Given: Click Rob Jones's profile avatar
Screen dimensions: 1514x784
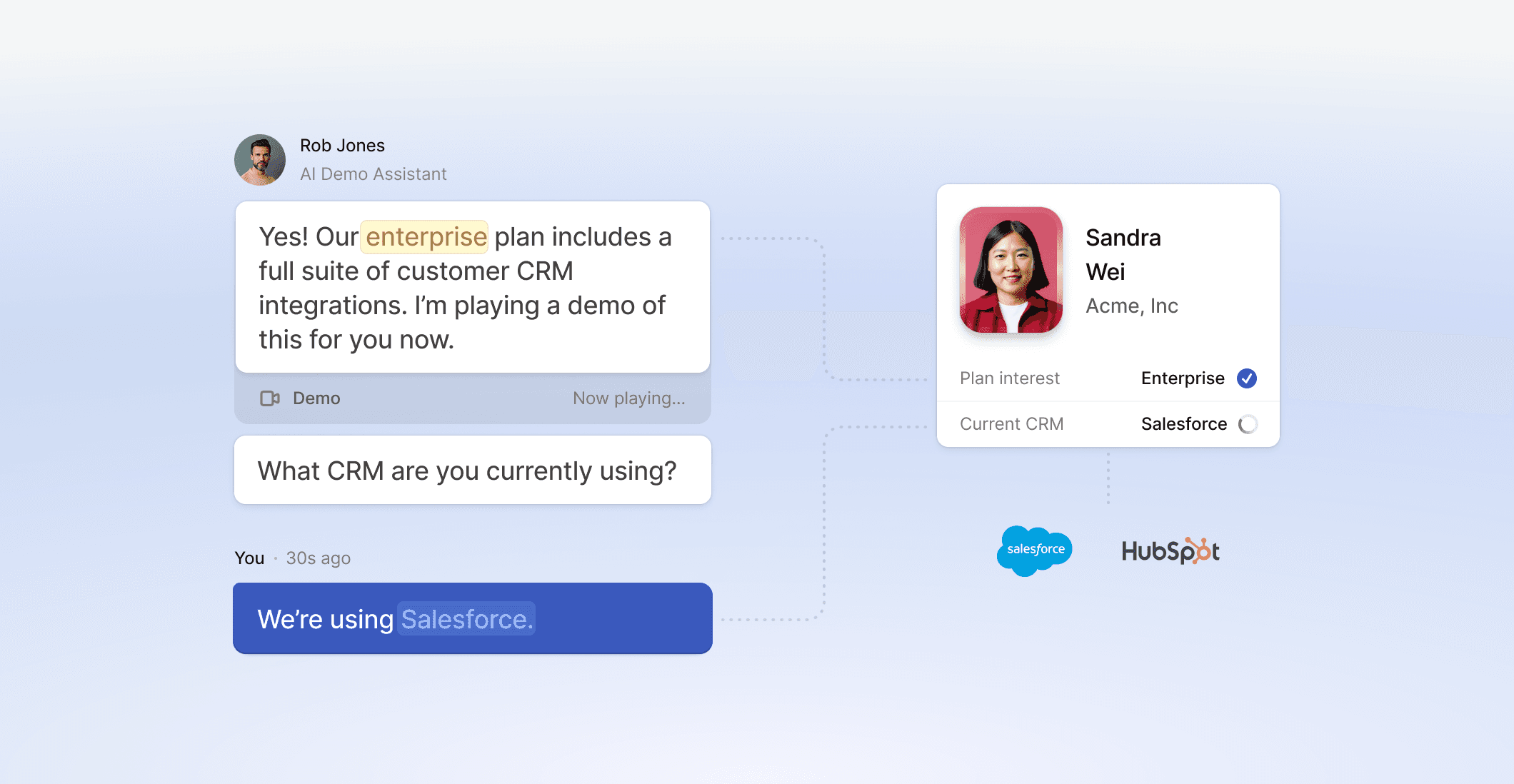Looking at the screenshot, I should point(260,159).
